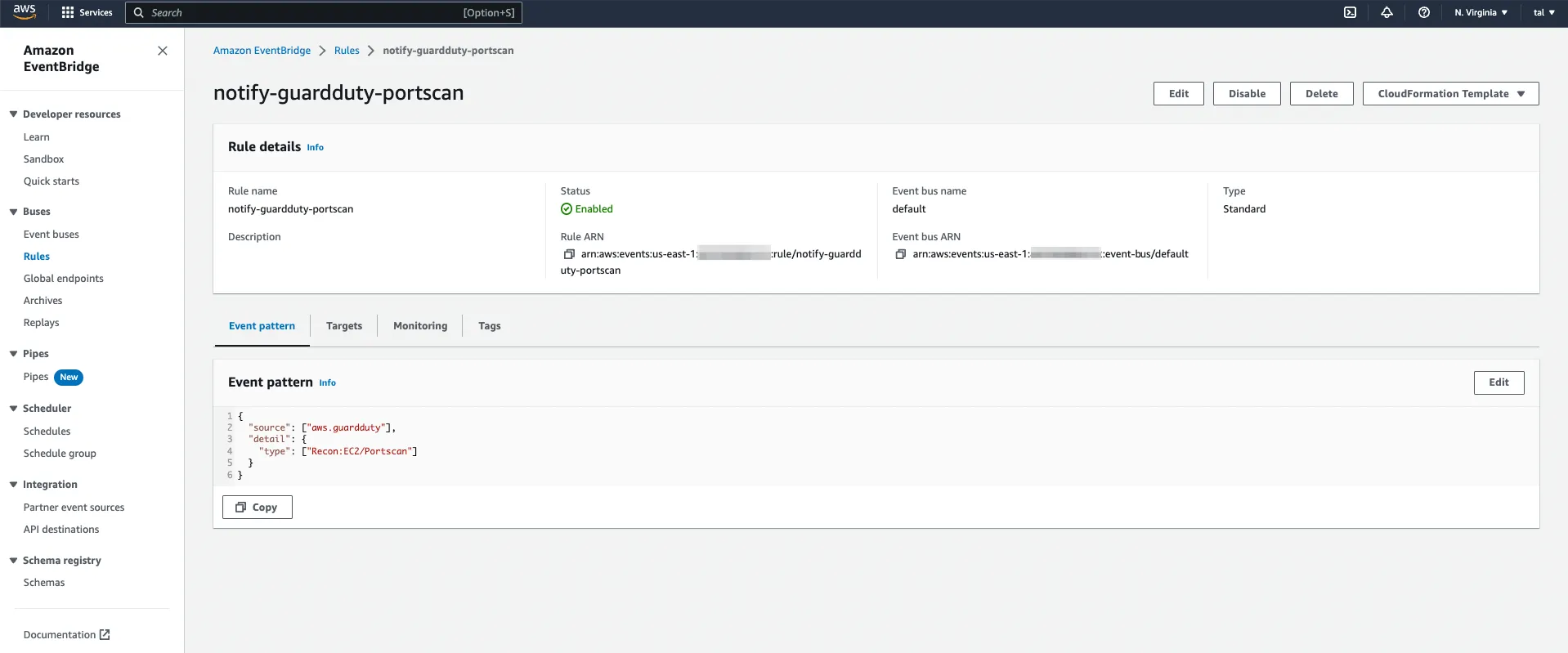Switch to the Event pattern tab

262,326
